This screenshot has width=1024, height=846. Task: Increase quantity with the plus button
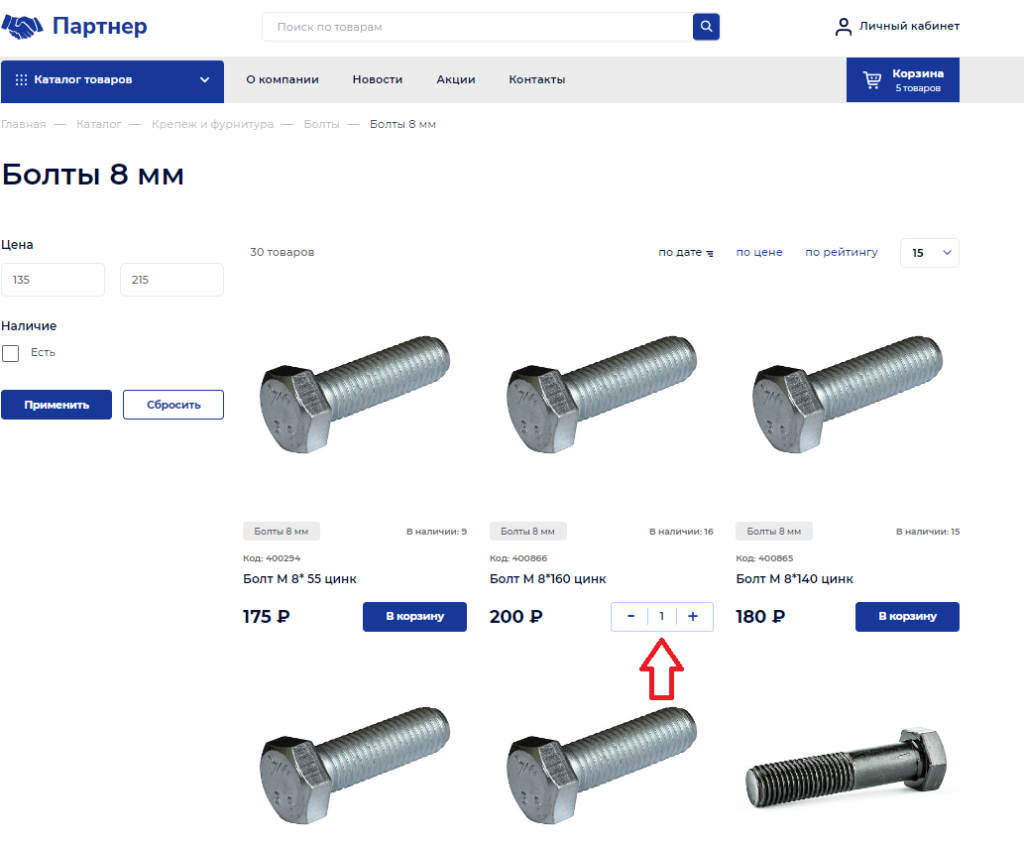[693, 617]
